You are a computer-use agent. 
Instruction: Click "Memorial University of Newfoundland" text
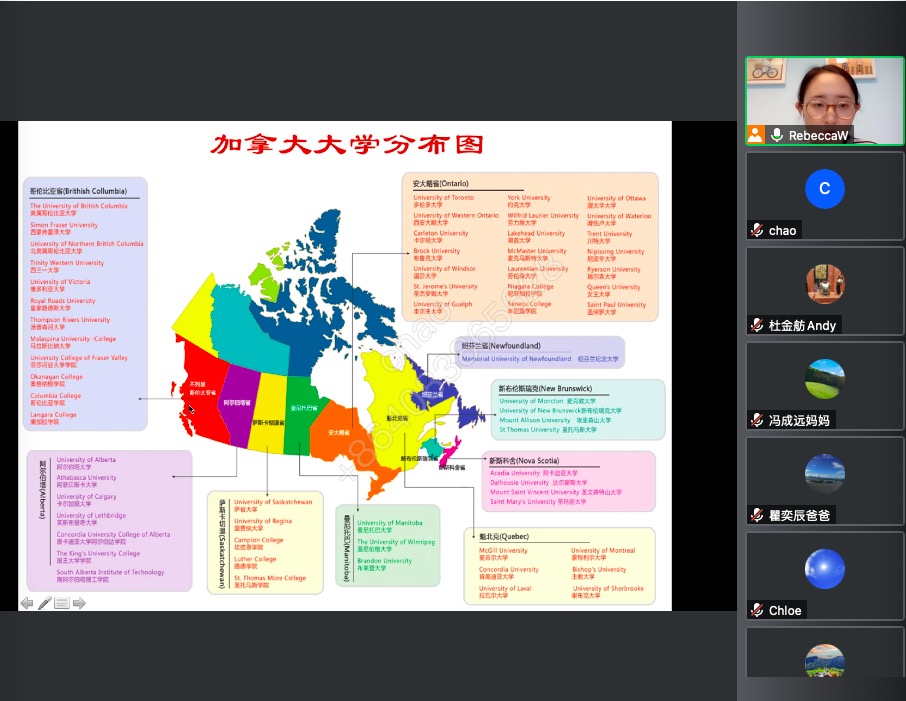517,359
